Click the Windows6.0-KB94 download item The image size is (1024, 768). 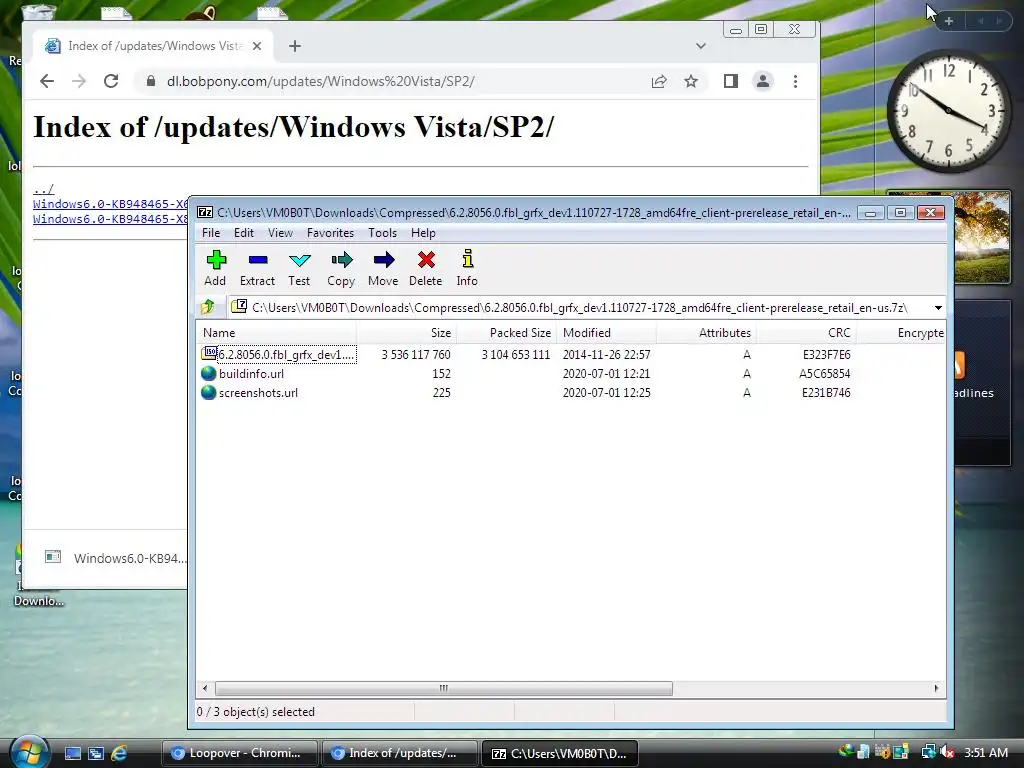115,558
